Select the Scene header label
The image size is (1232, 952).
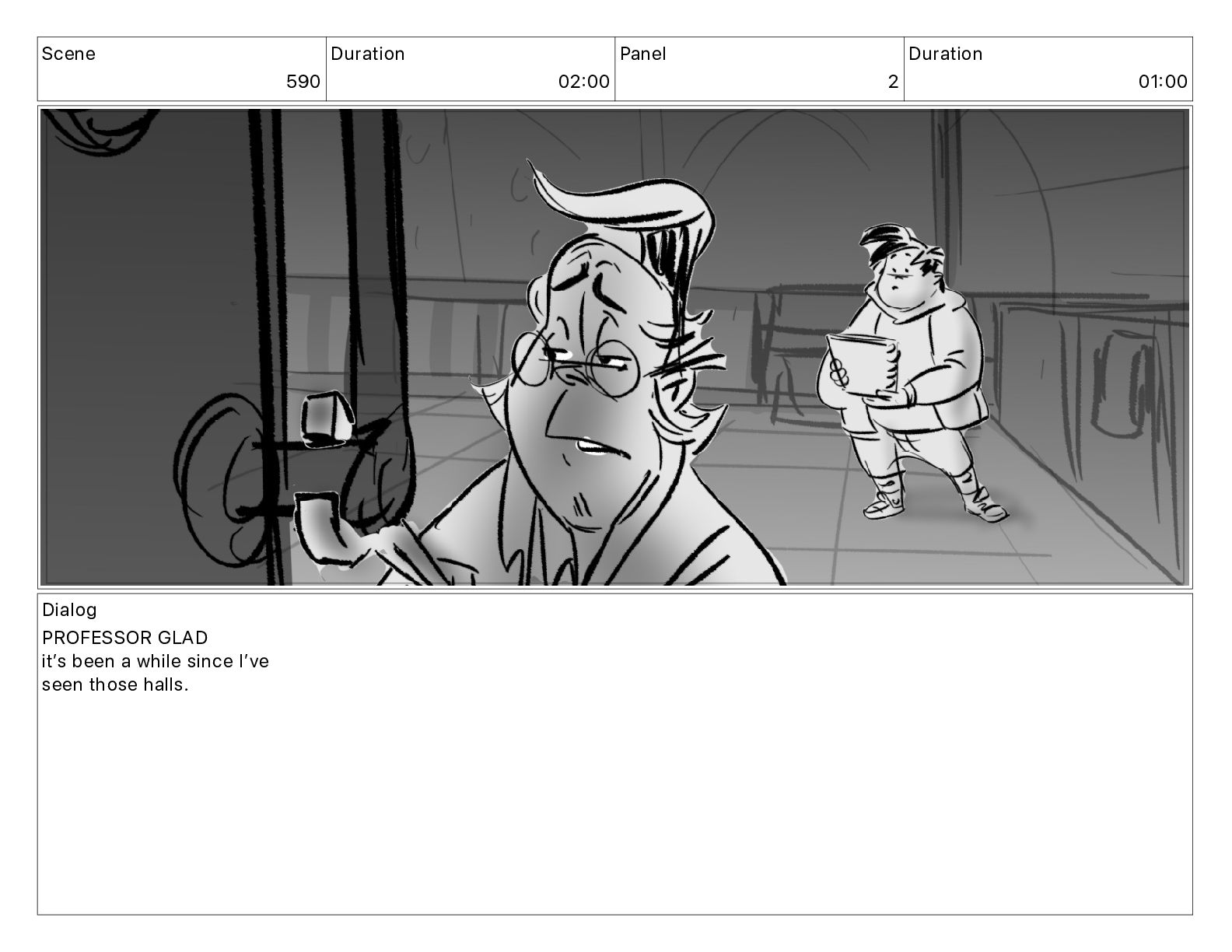68,54
